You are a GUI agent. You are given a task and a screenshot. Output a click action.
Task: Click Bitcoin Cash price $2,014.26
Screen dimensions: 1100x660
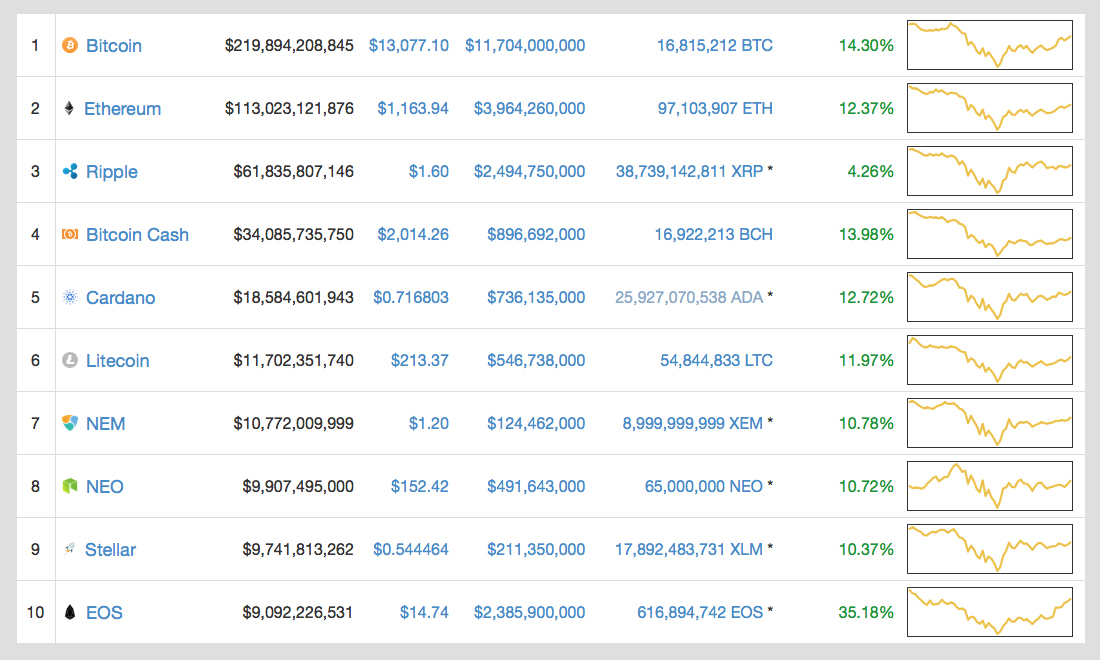(413, 234)
